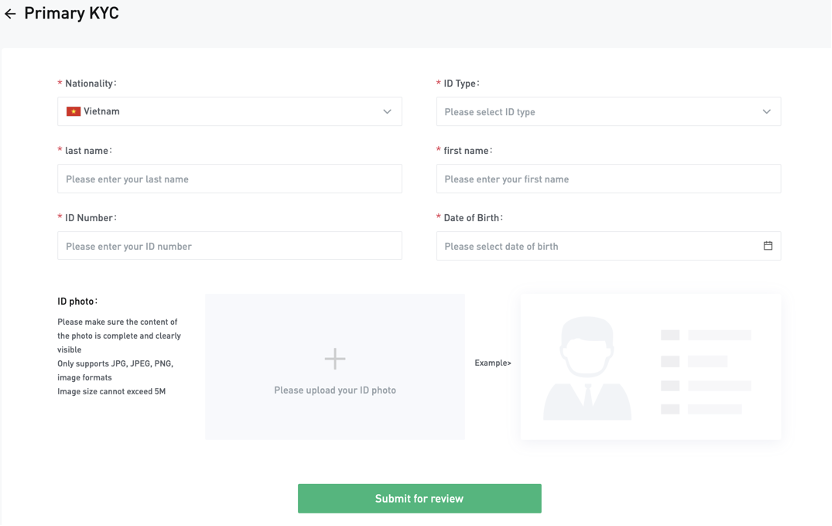Click the ID photo heading label
The image size is (832, 526).
[x=77, y=301]
